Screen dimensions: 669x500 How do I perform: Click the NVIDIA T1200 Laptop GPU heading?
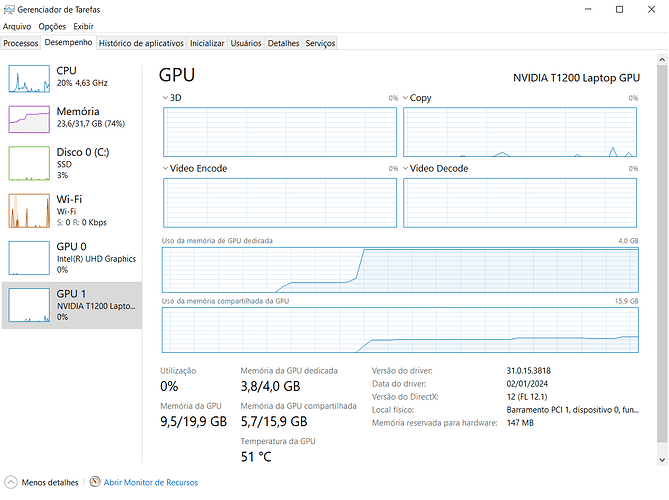pos(576,78)
